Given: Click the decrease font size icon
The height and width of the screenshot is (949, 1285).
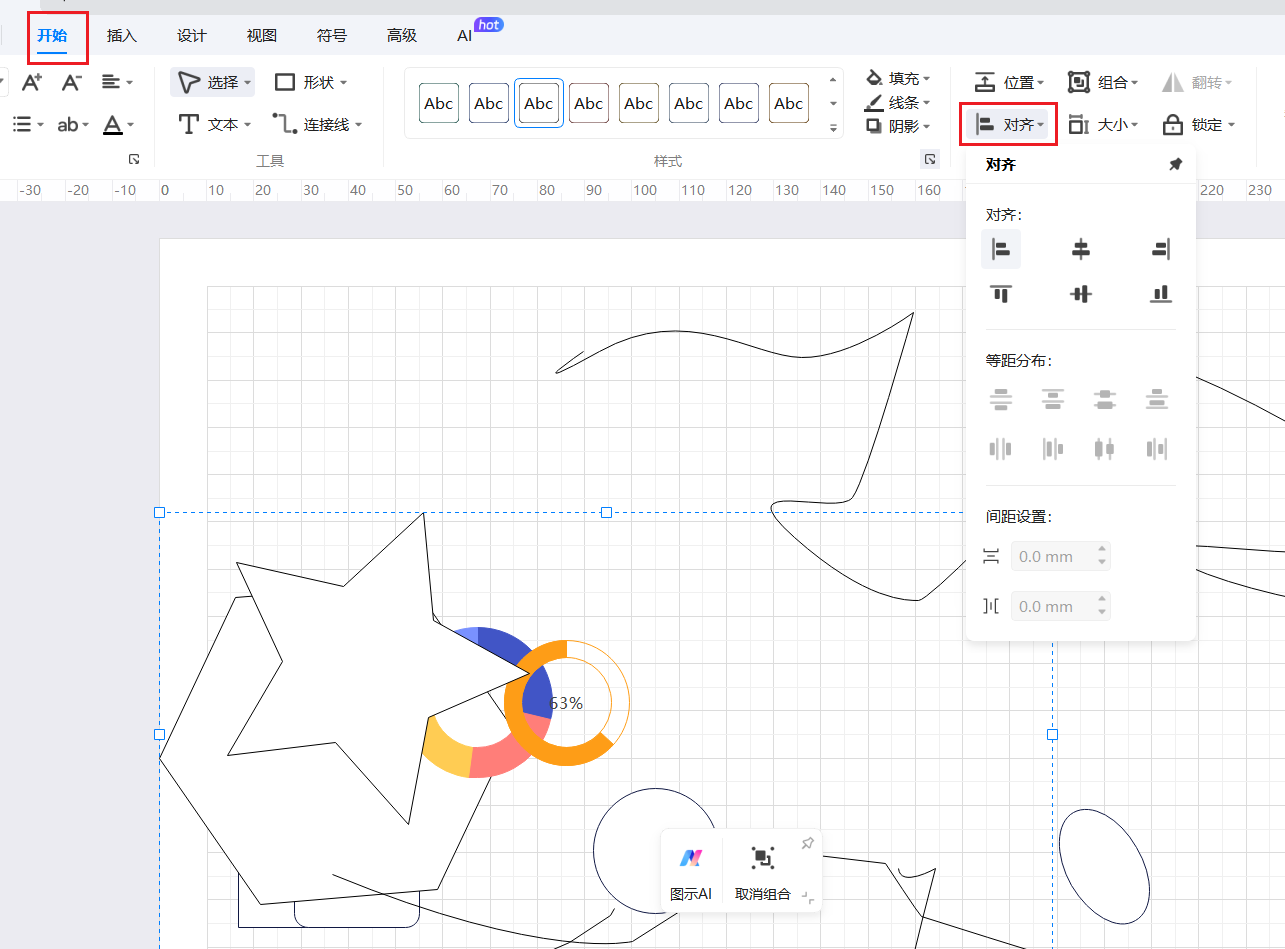Looking at the screenshot, I should pos(71,82).
